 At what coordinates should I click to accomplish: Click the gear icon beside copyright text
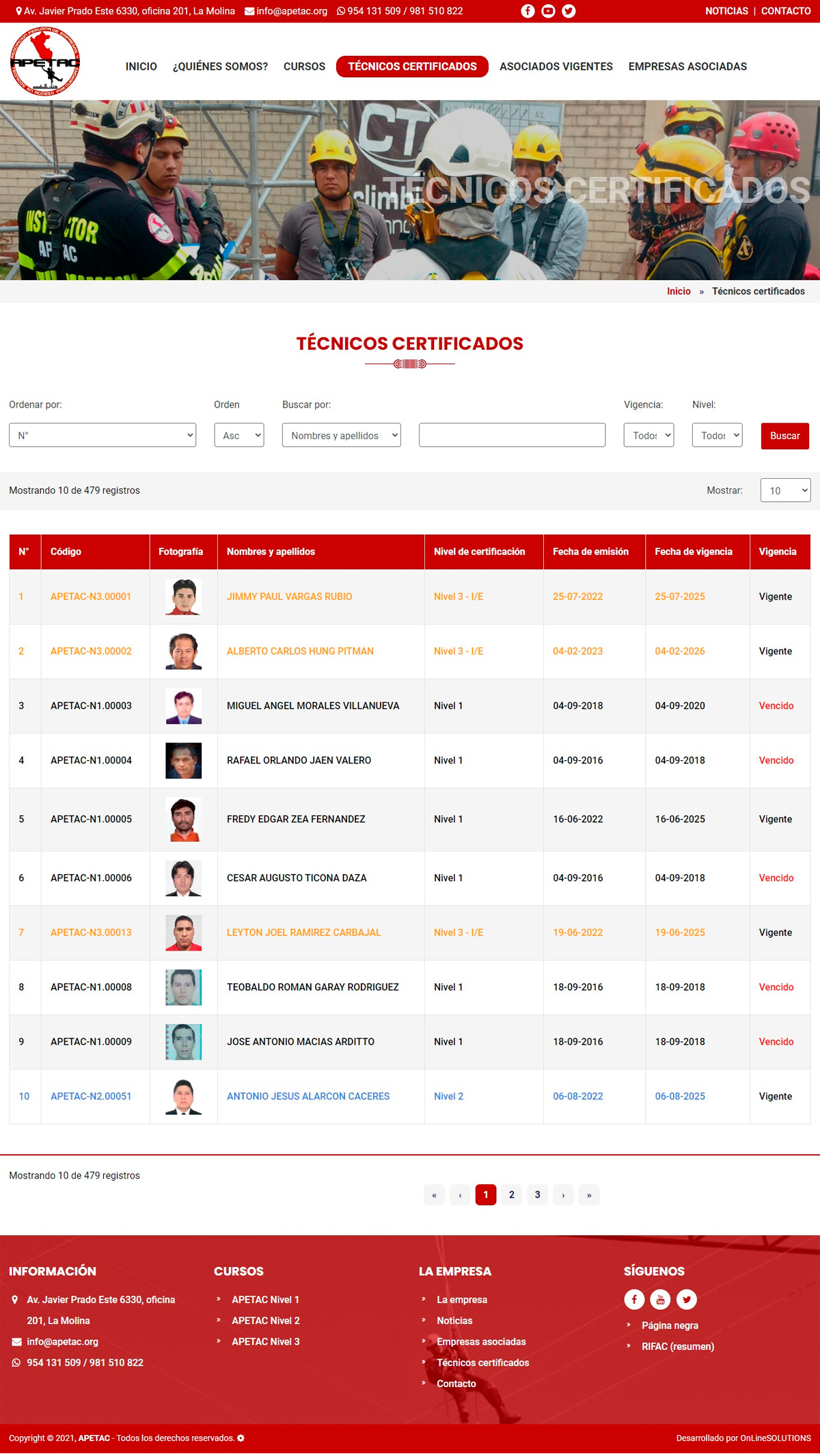[x=241, y=1438]
